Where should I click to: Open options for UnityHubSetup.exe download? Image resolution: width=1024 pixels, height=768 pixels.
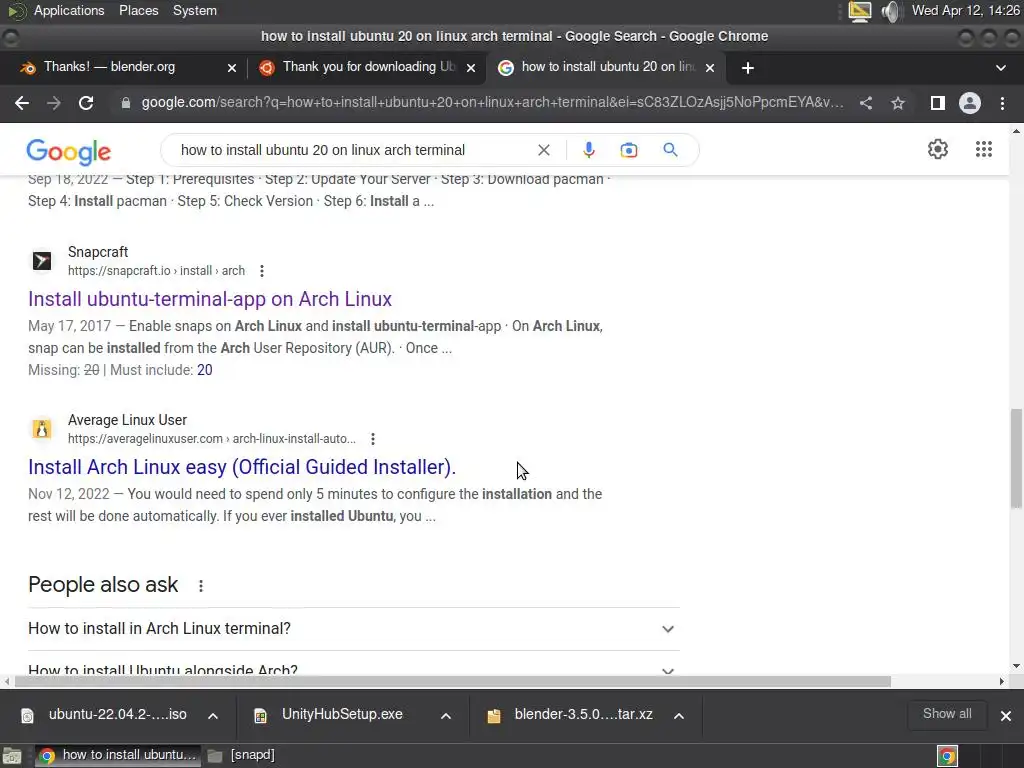(446, 716)
